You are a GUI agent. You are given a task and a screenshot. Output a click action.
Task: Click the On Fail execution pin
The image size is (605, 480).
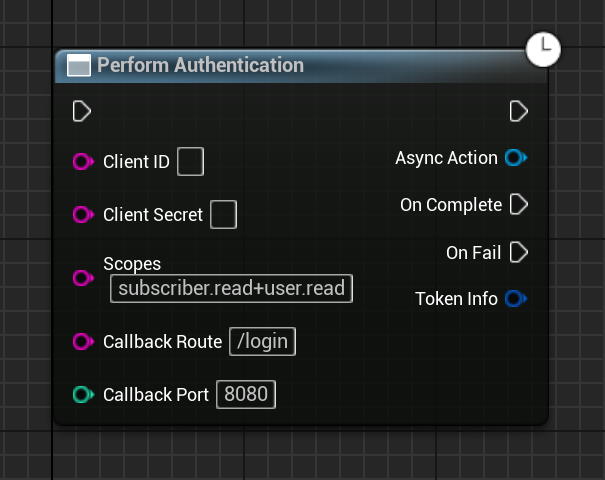coord(519,252)
